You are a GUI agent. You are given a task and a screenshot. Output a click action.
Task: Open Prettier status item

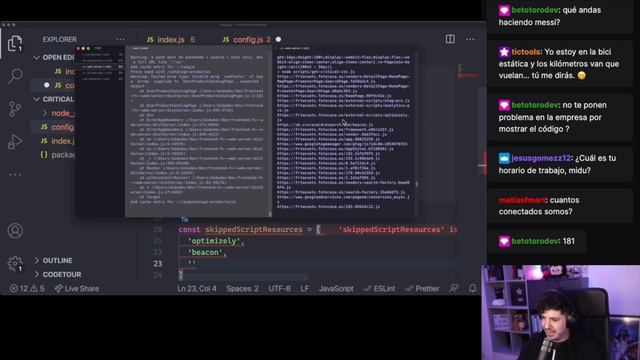point(422,289)
